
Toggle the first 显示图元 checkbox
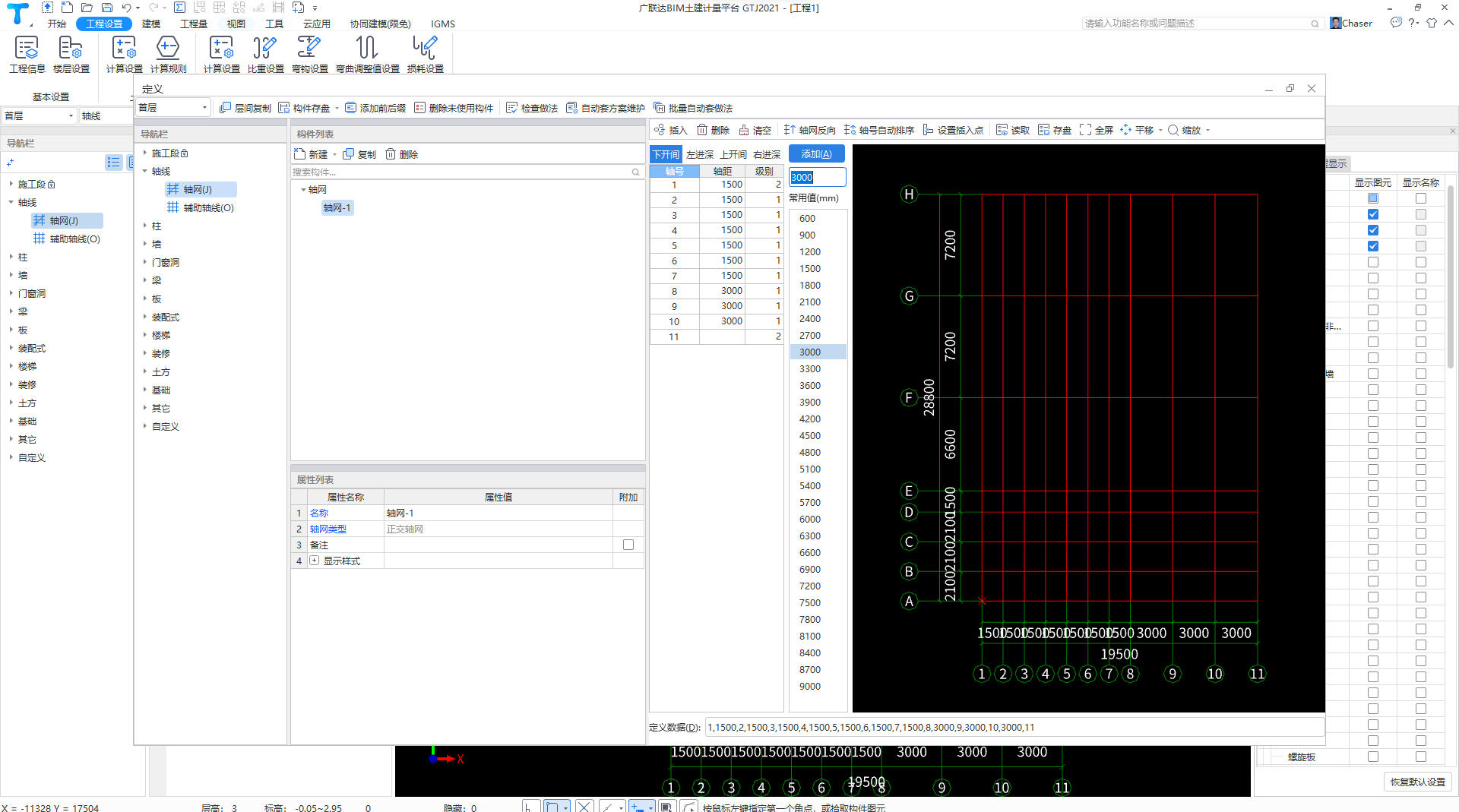pos(1373,198)
